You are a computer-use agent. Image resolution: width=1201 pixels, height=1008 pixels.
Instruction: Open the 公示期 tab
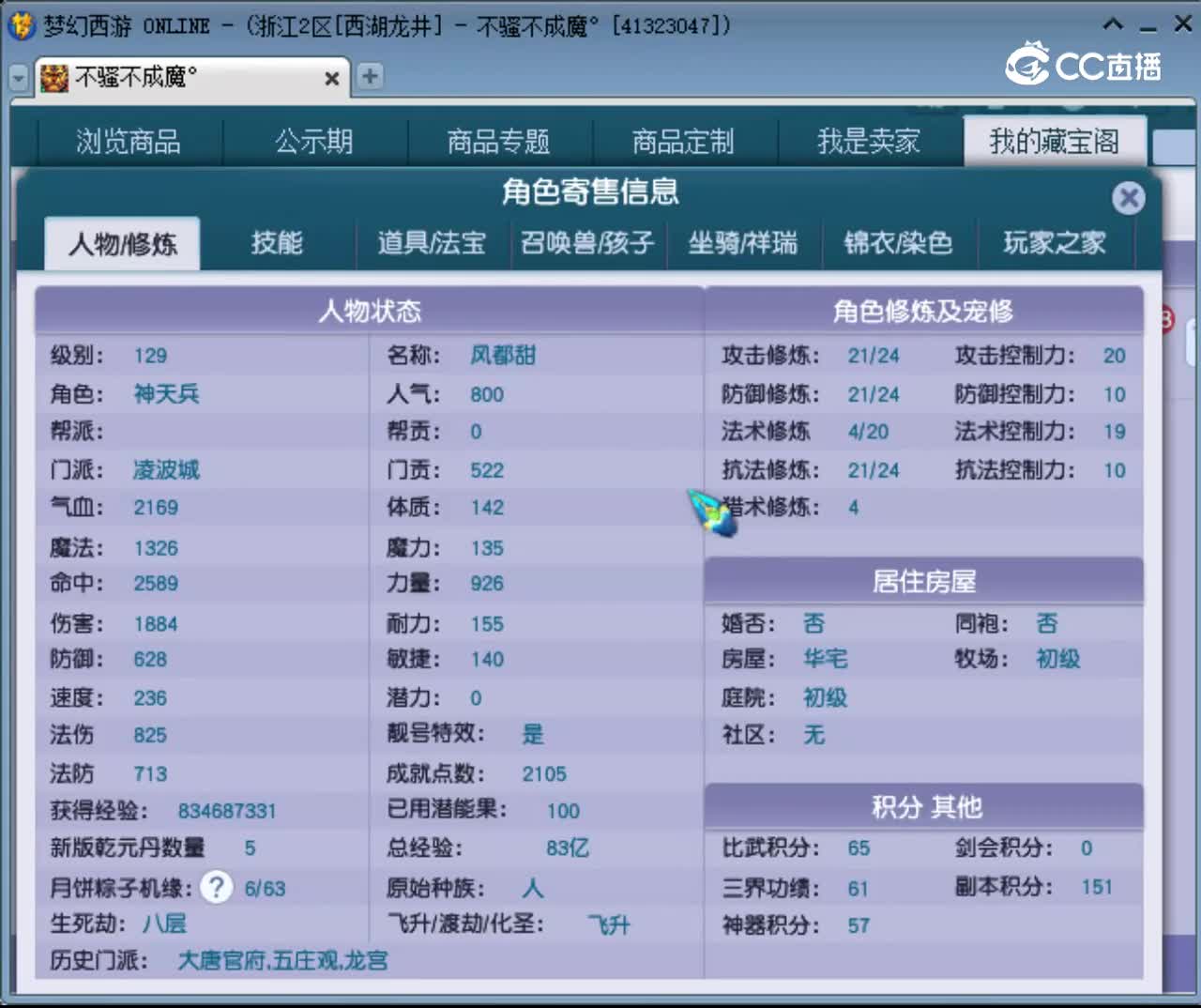point(314,142)
